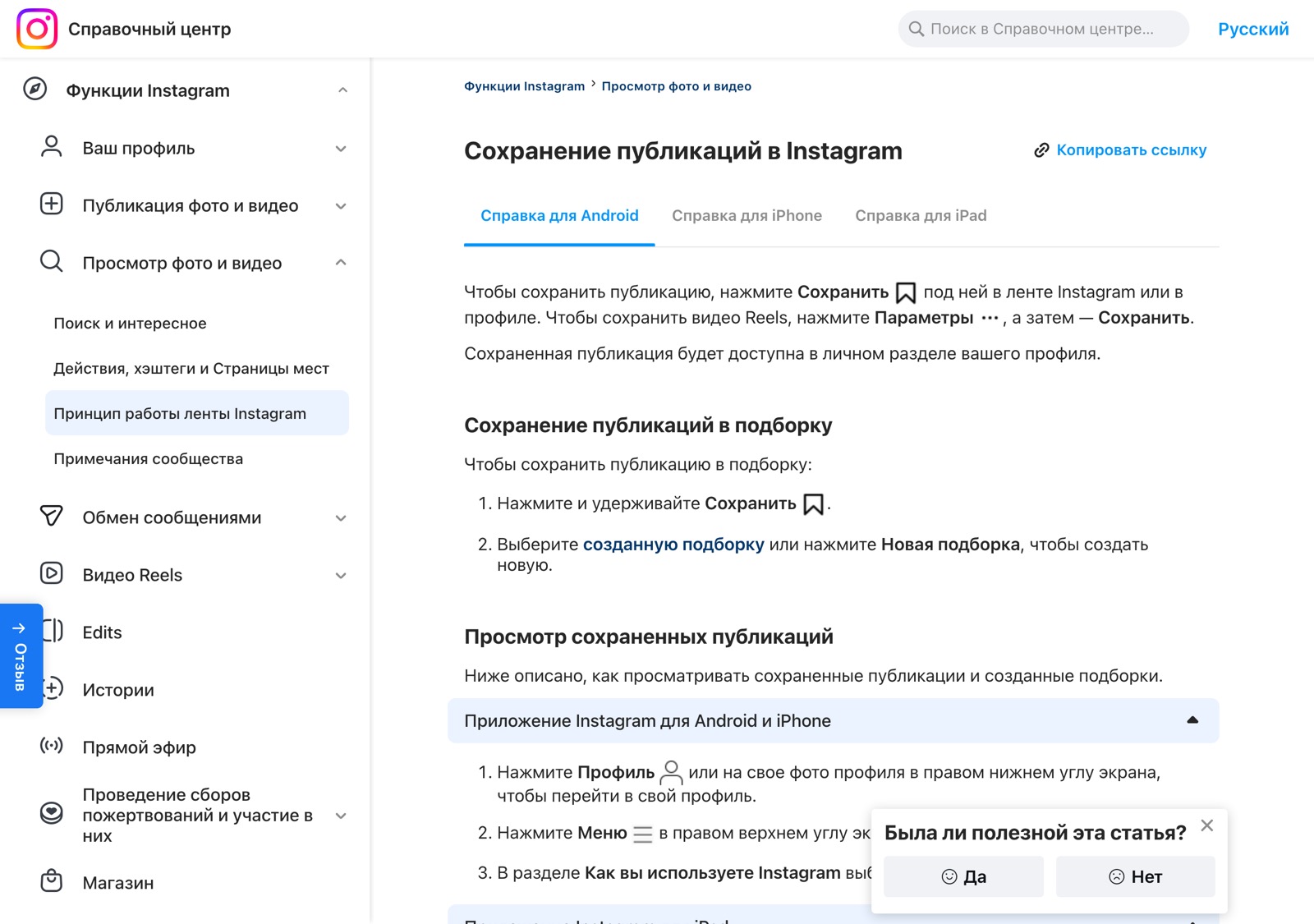Click the search magnifier icon in the header
The image size is (1314, 924).
click(x=917, y=29)
